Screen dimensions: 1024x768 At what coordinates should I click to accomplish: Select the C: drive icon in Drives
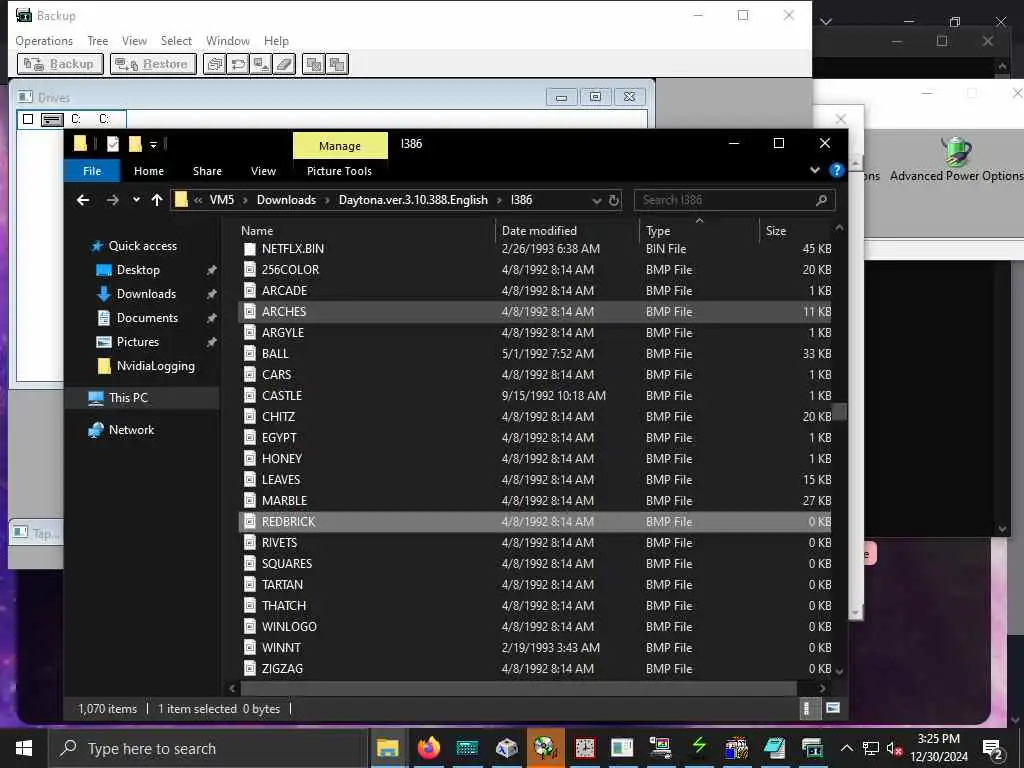click(x=52, y=119)
